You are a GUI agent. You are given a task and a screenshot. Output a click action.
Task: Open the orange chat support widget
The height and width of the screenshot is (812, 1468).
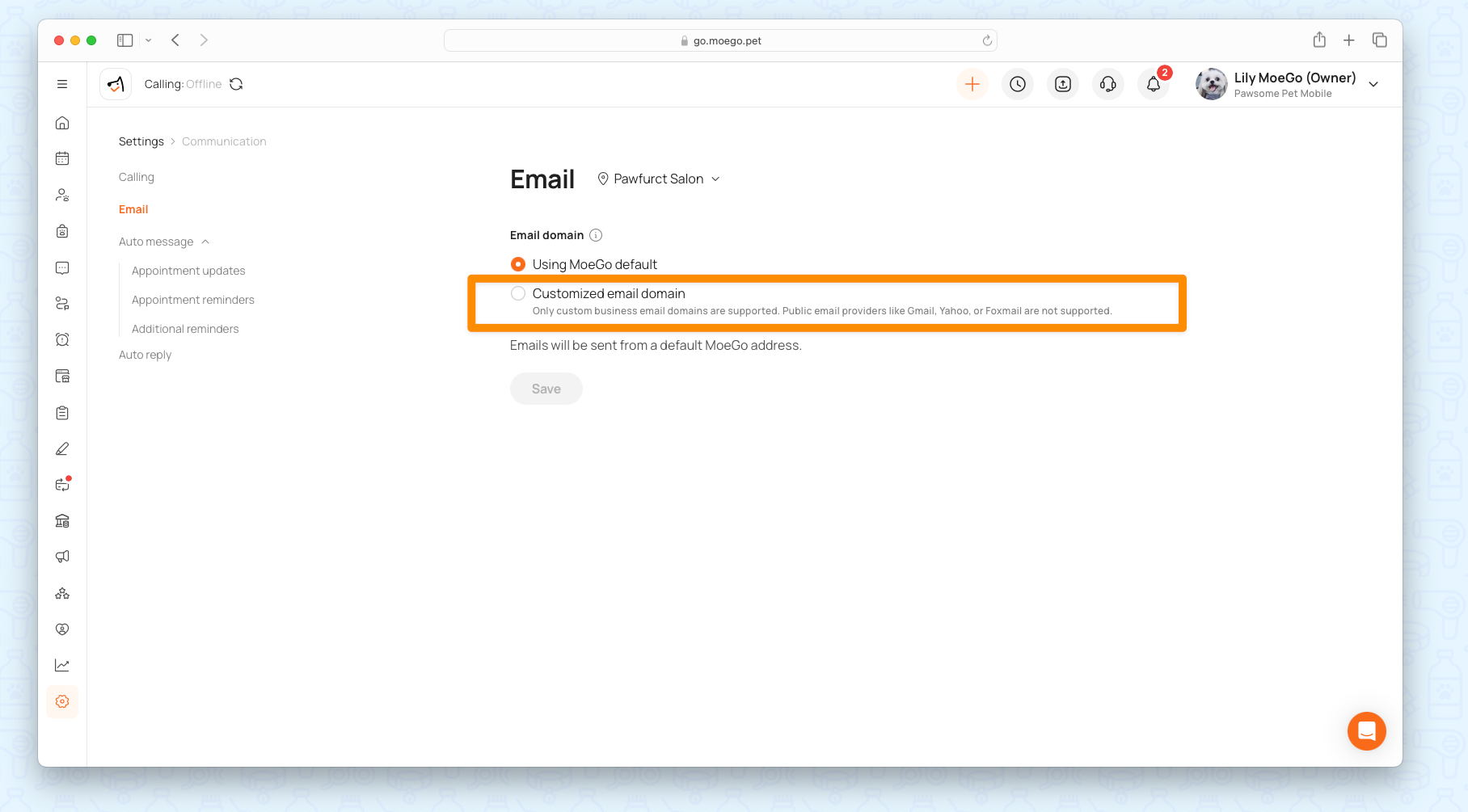pyautogui.click(x=1367, y=731)
